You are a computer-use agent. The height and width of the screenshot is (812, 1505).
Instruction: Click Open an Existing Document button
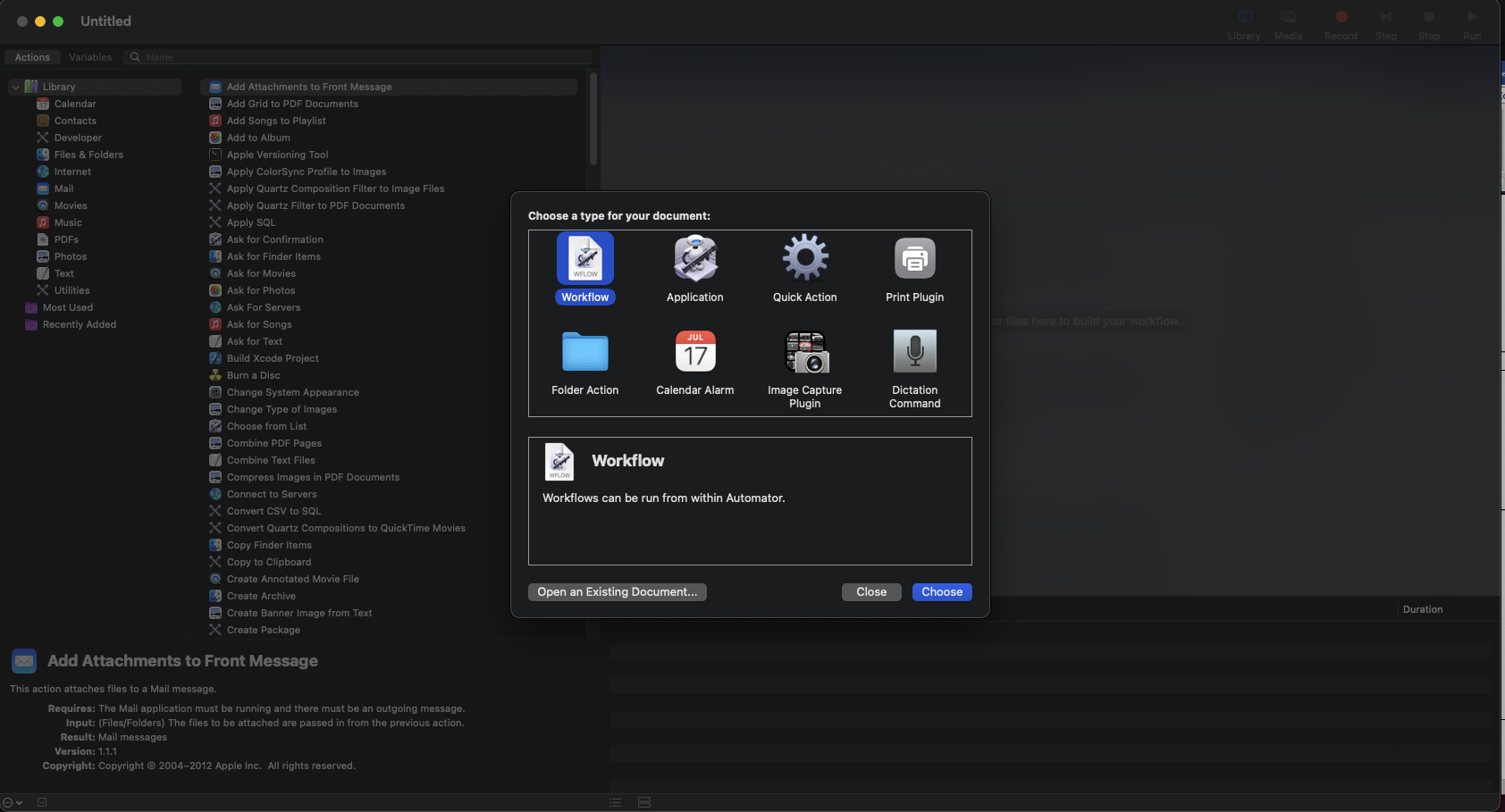[618, 592]
